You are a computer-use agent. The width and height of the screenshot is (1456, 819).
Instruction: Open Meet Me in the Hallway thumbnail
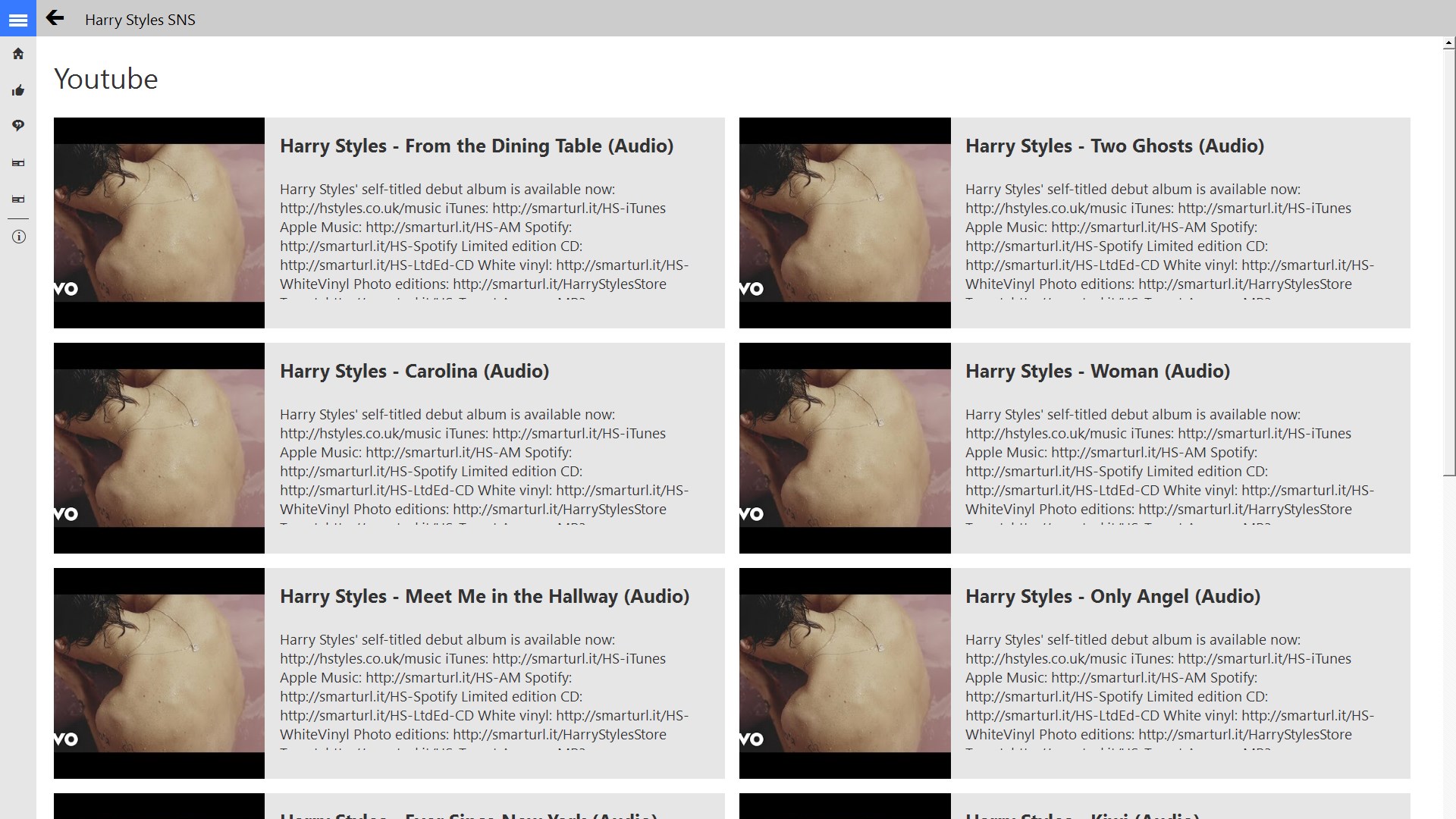(x=159, y=673)
